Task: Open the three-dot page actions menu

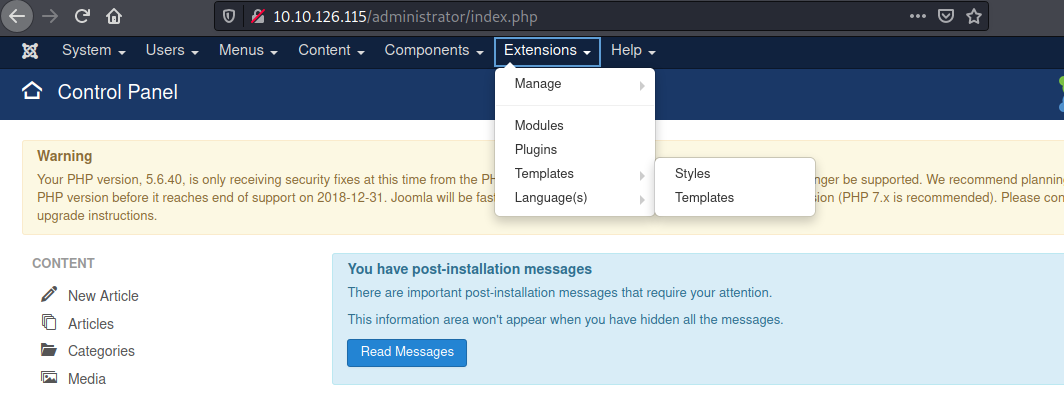Action: point(917,16)
